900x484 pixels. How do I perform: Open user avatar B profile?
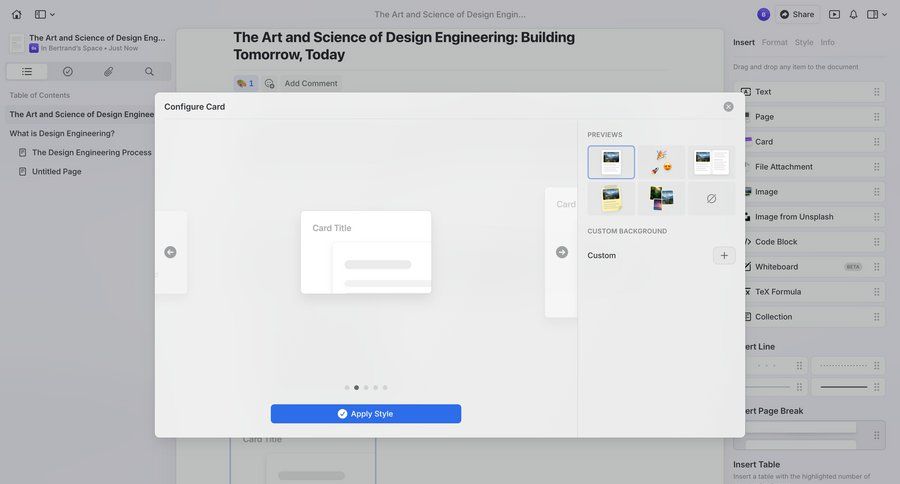point(763,14)
